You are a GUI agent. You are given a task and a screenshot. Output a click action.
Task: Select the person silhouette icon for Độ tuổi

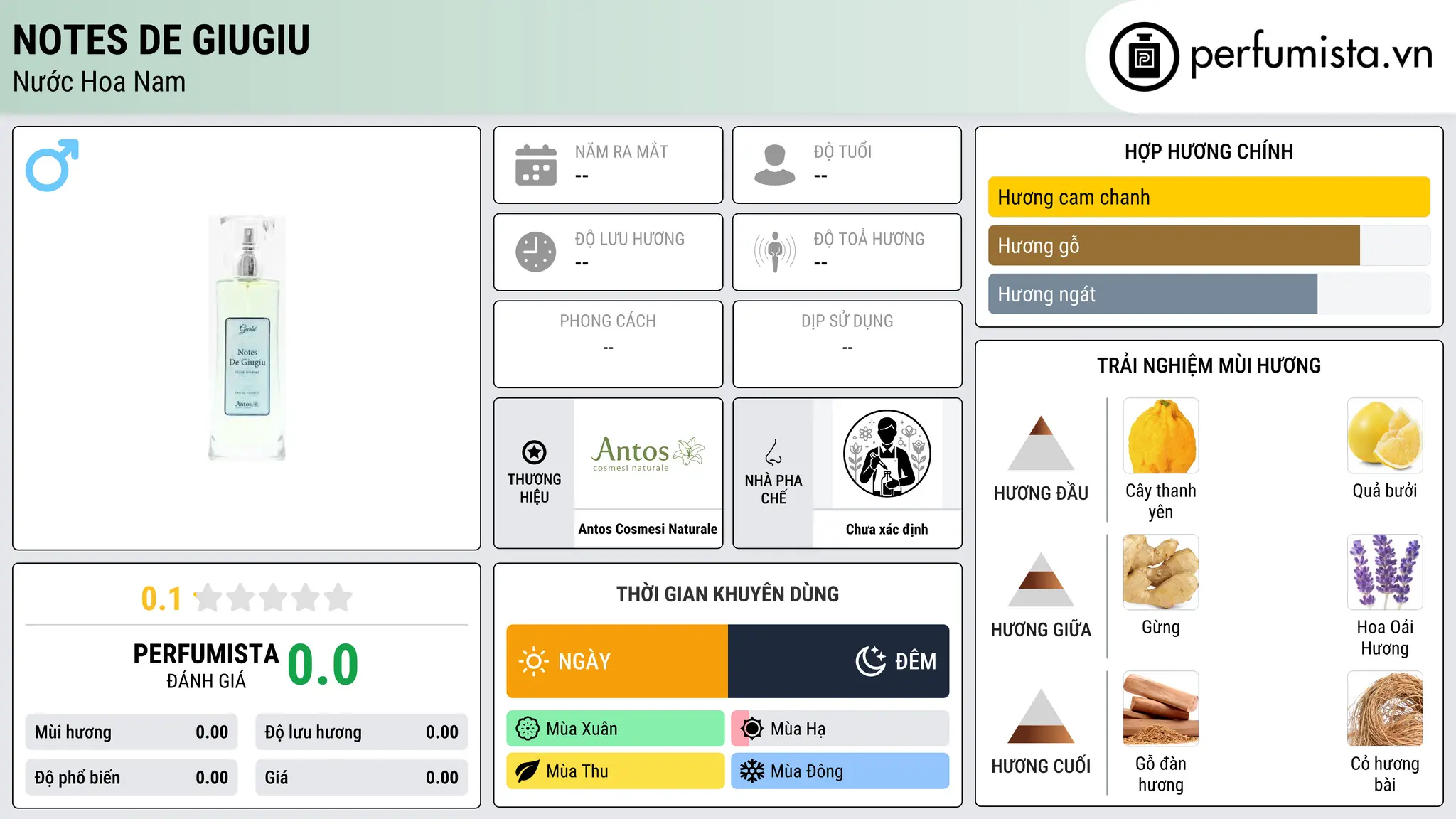[x=775, y=165]
